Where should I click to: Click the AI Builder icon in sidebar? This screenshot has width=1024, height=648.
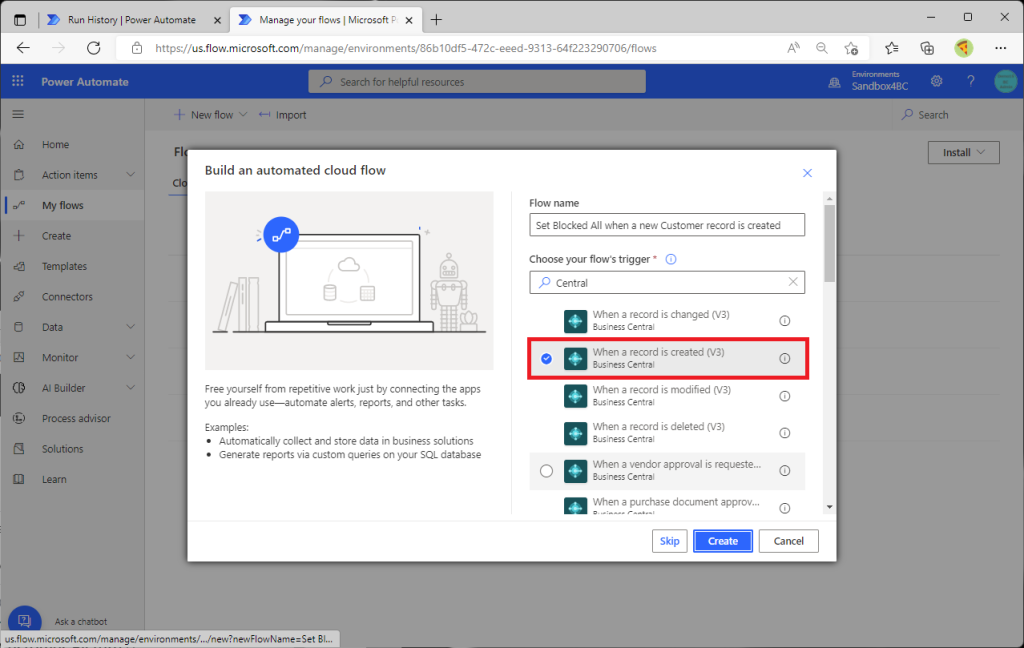pyautogui.click(x=19, y=388)
